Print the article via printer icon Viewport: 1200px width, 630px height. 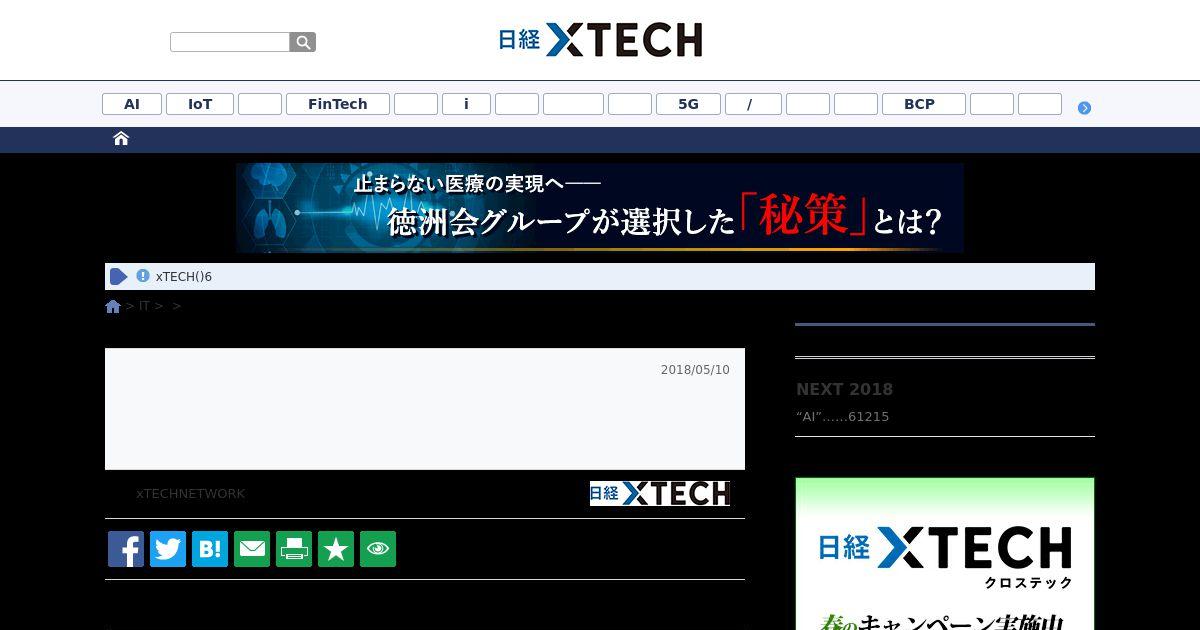[294, 549]
